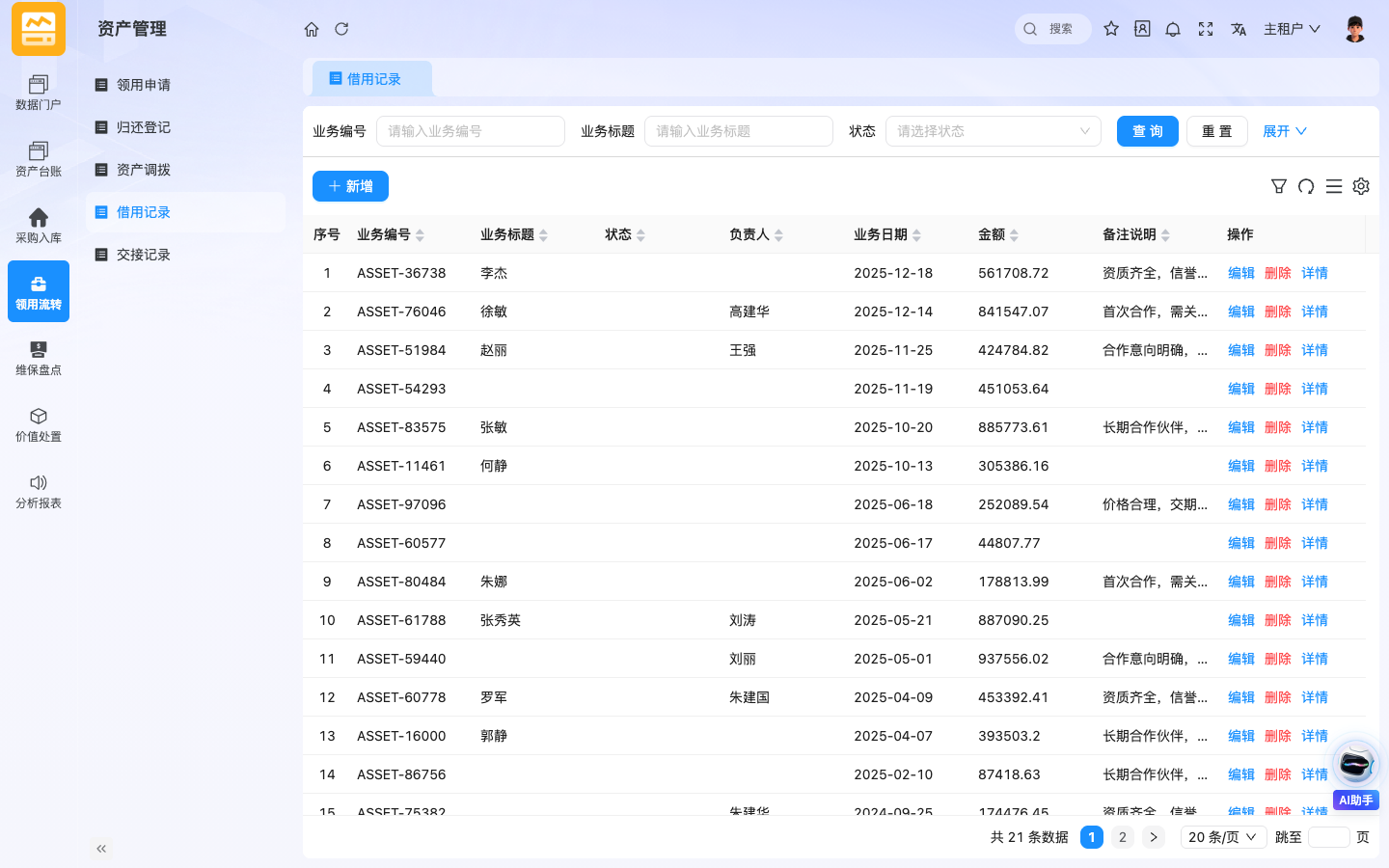The width and height of the screenshot is (1389, 868).
Task: Expand more filters with 展开
Action: (x=1285, y=131)
